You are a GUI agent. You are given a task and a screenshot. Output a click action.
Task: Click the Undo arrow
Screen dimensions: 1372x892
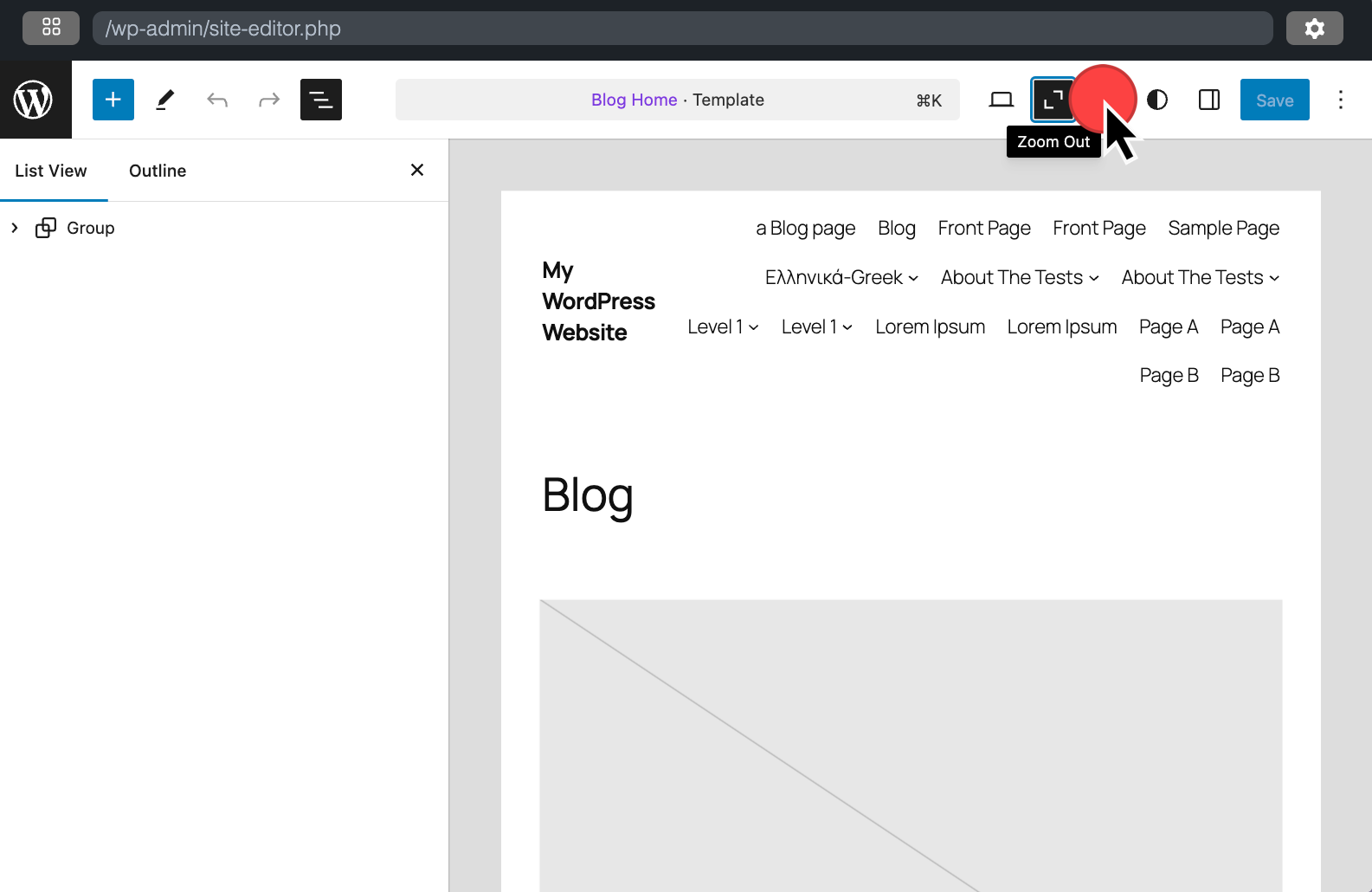pos(217,100)
